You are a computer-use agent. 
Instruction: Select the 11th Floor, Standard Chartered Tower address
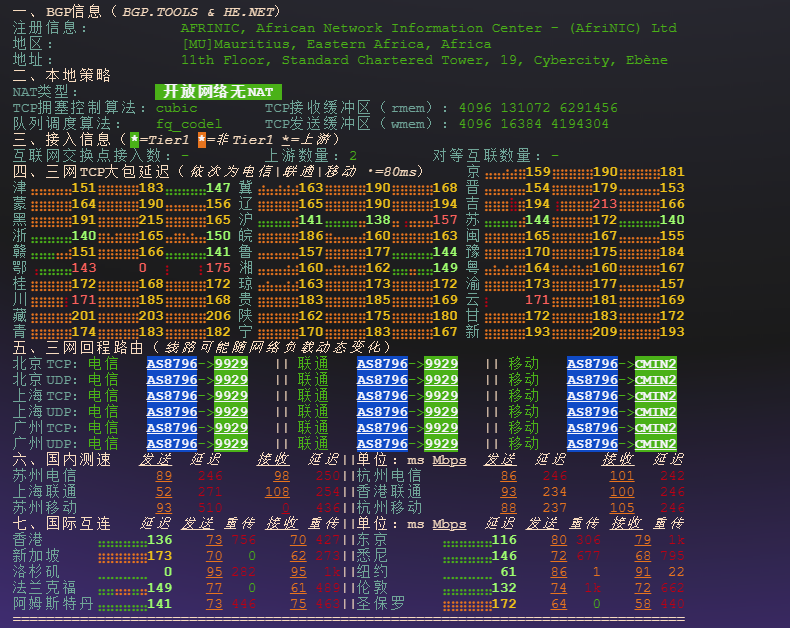[424, 60]
